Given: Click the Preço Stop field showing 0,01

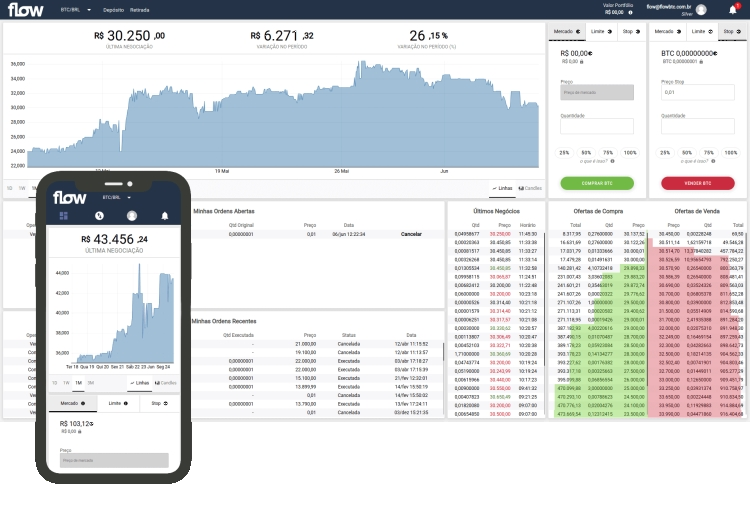Looking at the screenshot, I should 698,92.
